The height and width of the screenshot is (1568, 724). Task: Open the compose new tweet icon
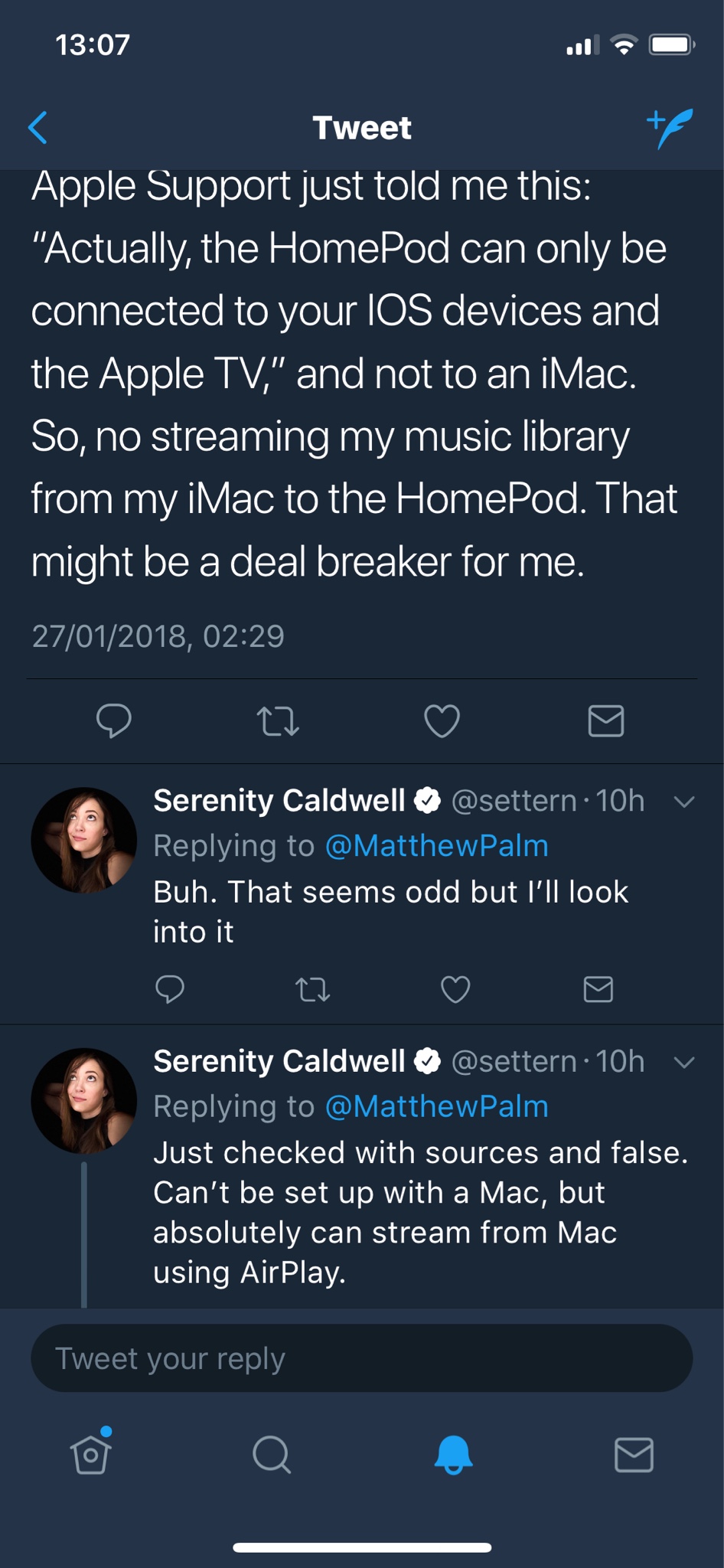tap(670, 127)
